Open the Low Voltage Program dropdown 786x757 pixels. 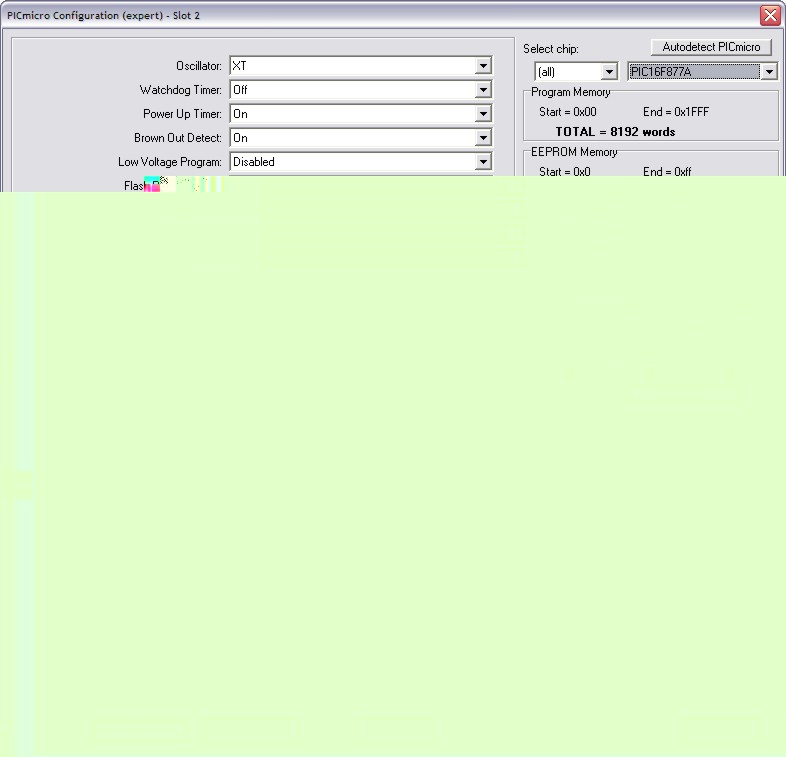pos(361,162)
